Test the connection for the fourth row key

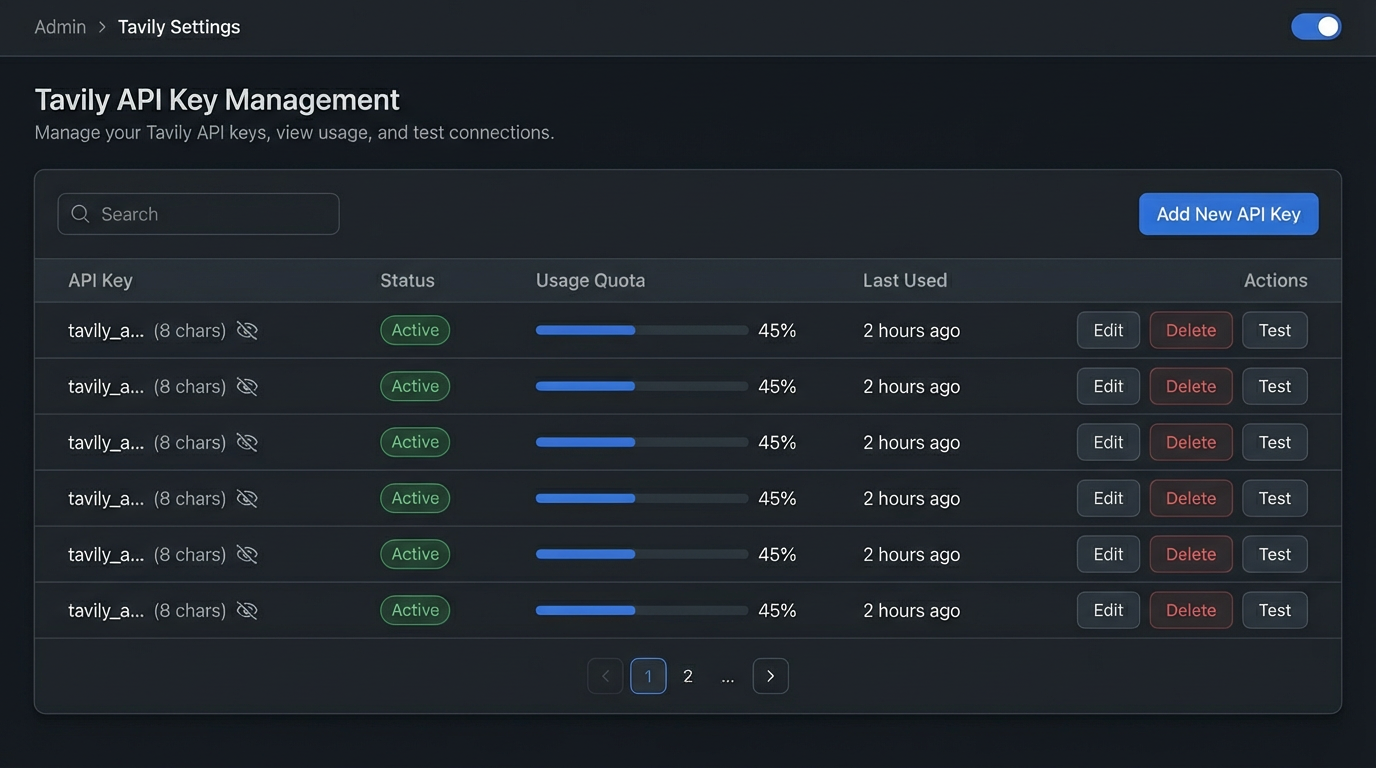(1274, 499)
